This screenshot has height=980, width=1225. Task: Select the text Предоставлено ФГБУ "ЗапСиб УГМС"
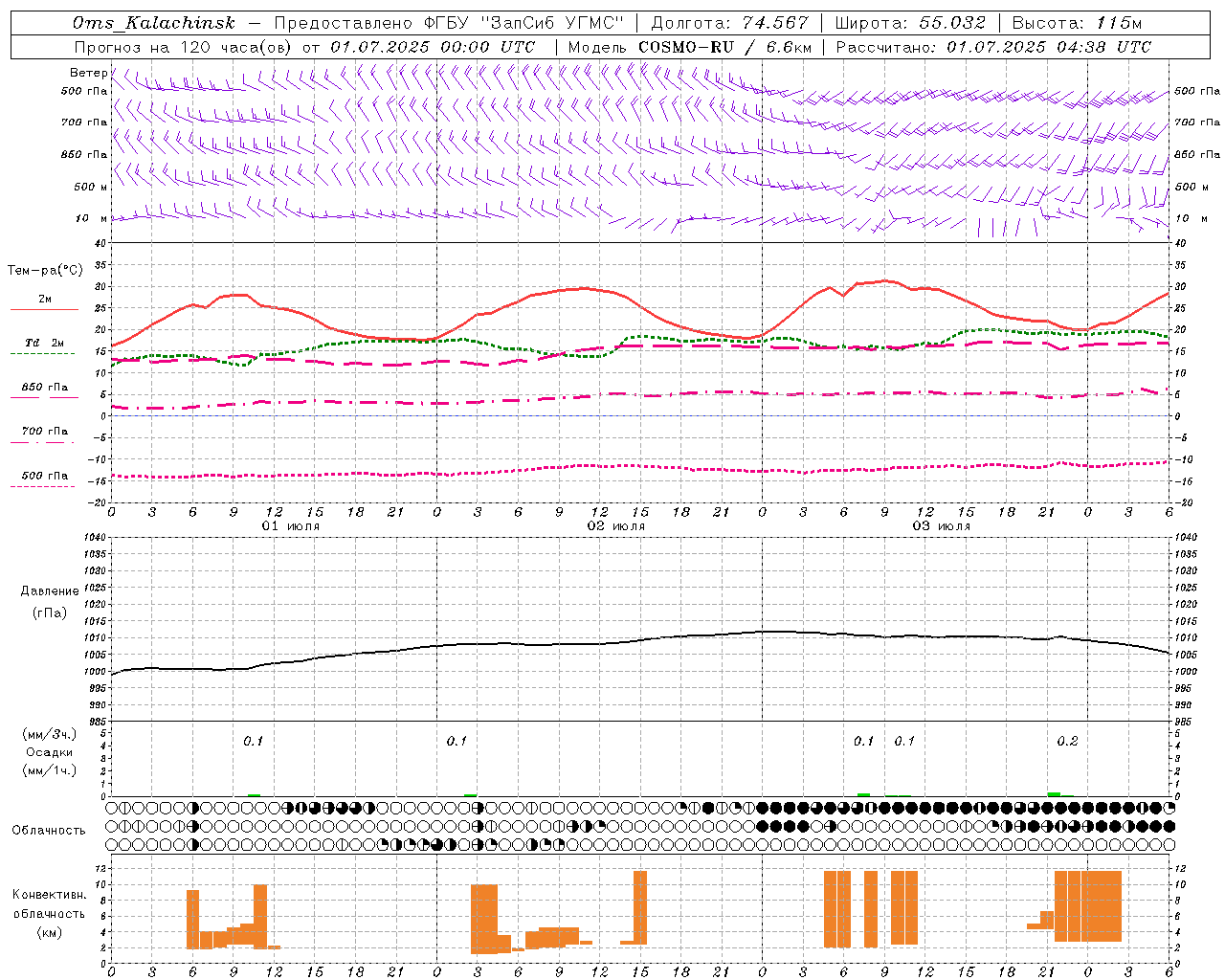pos(449,23)
